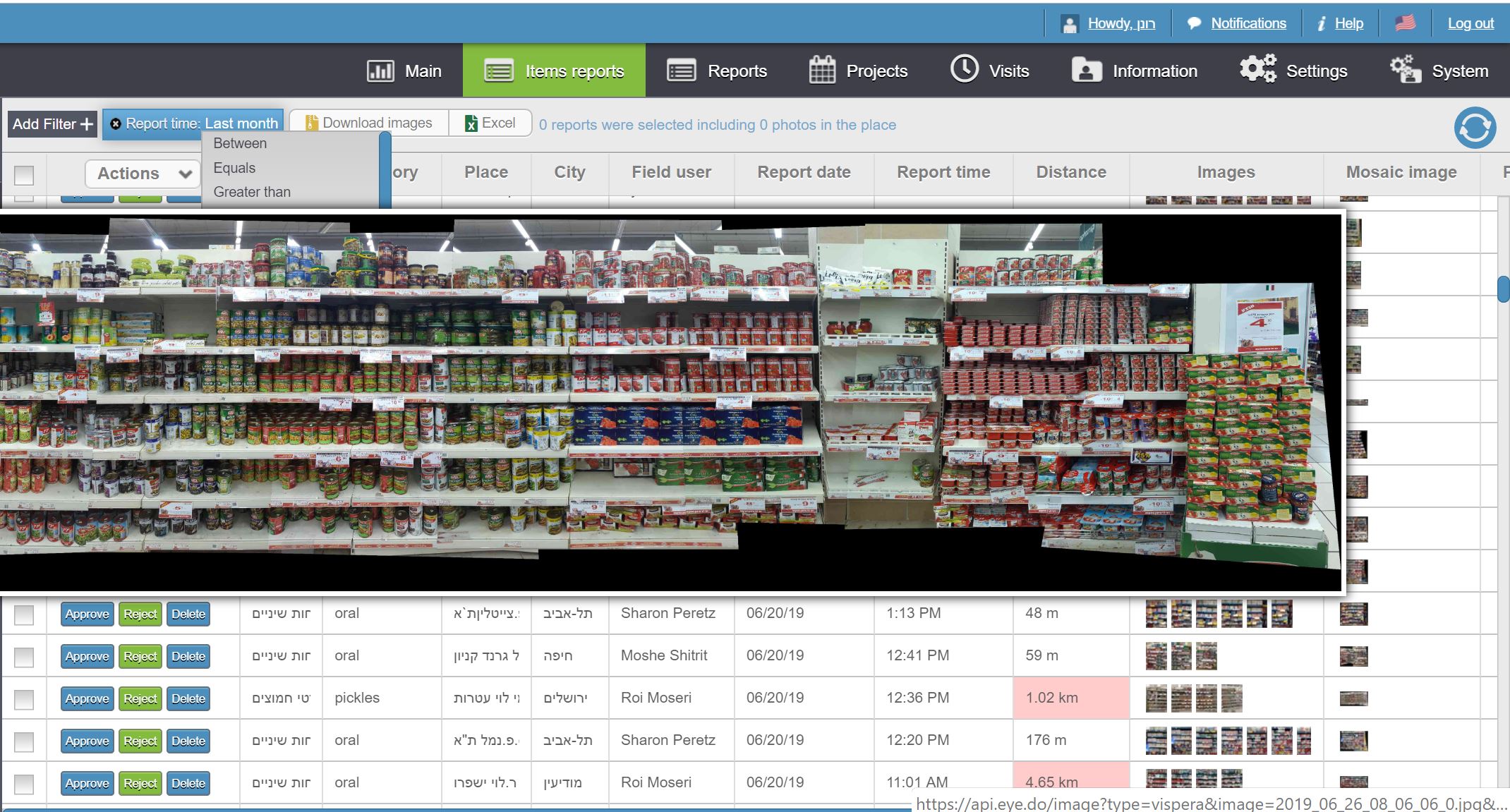This screenshot has height=812, width=1510.
Task: Open the Actions dropdown
Action: click(143, 174)
